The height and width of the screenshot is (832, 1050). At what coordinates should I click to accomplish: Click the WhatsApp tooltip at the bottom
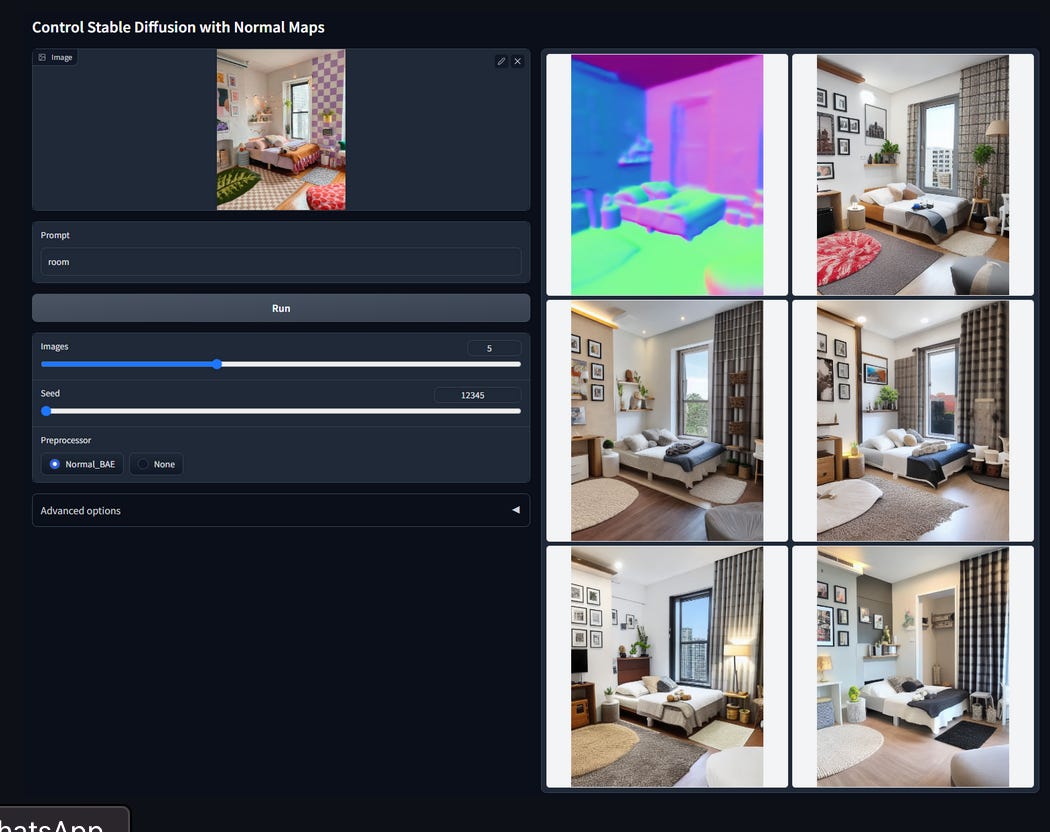point(64,820)
